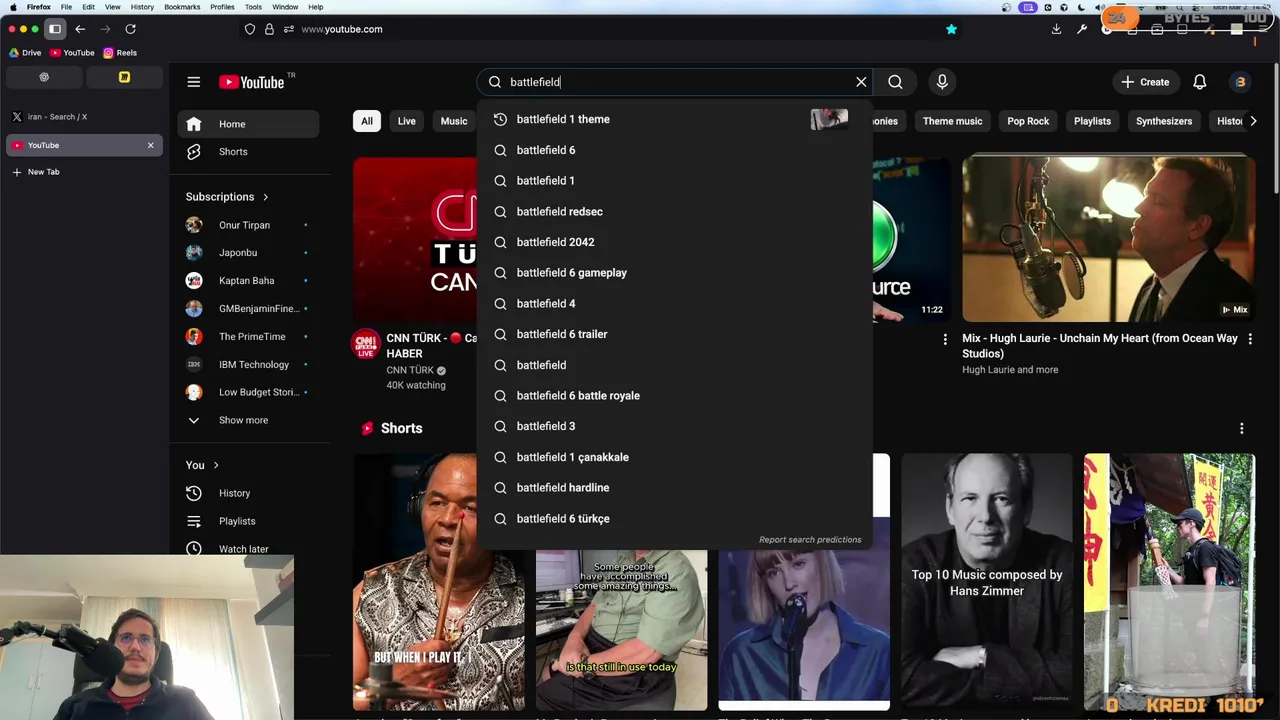1280x720 pixels.
Task: Open the Bookmarks menu in menu bar
Action: [x=182, y=7]
